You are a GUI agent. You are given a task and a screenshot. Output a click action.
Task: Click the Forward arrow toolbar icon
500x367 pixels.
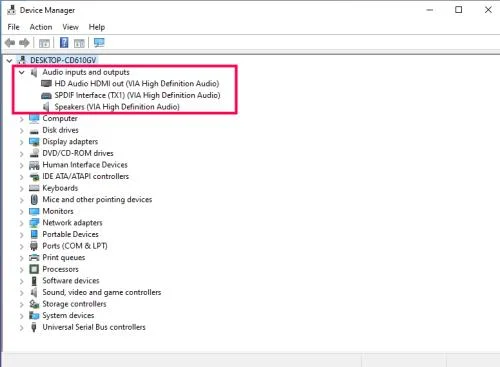[24, 43]
